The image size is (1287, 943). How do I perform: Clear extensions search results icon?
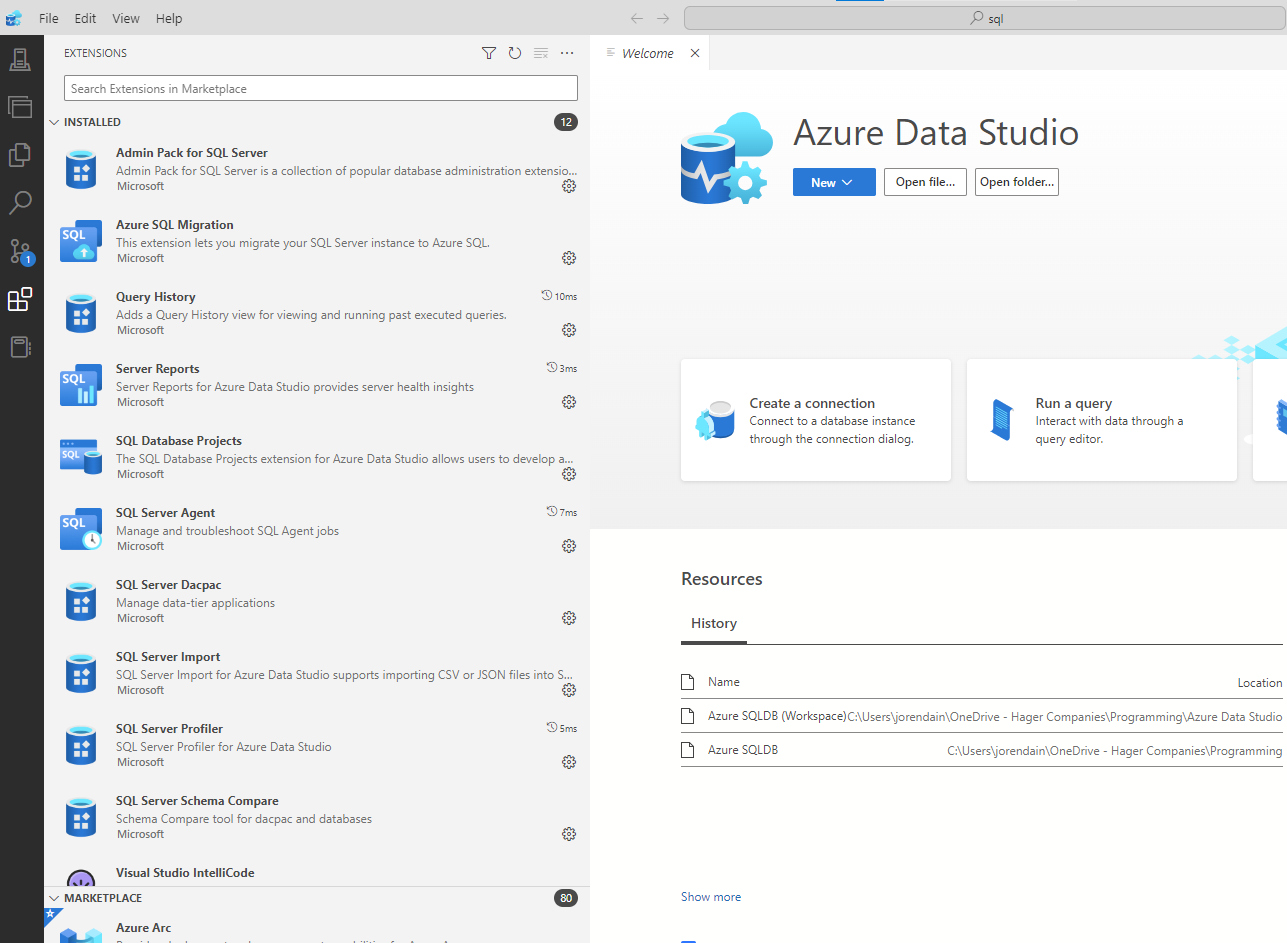541,53
